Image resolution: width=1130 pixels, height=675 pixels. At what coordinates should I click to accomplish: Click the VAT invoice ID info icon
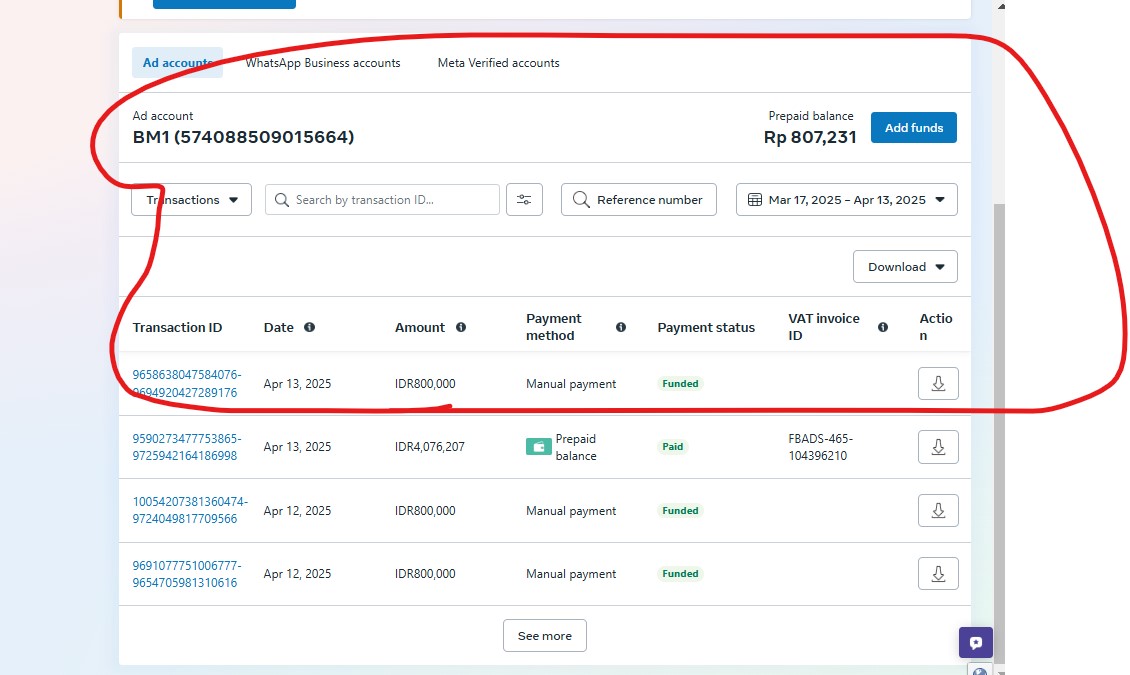tap(883, 327)
